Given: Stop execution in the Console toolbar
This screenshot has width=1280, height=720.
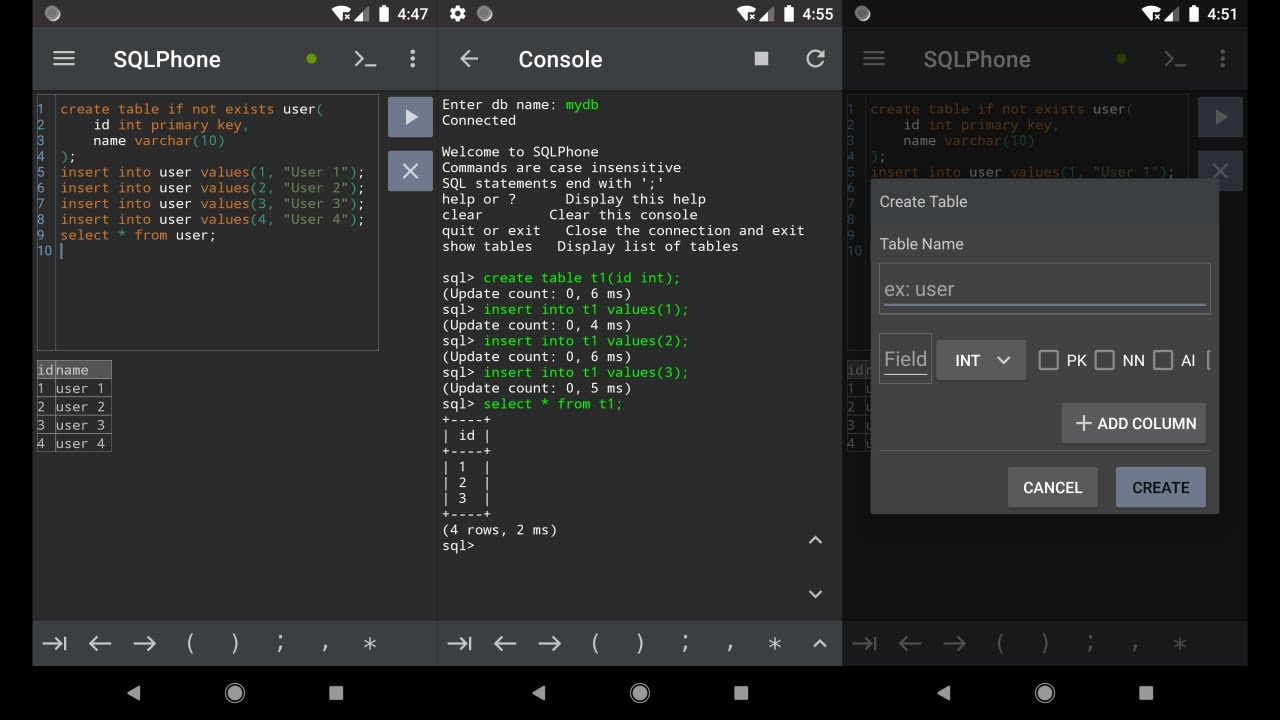Looking at the screenshot, I should [x=761, y=59].
